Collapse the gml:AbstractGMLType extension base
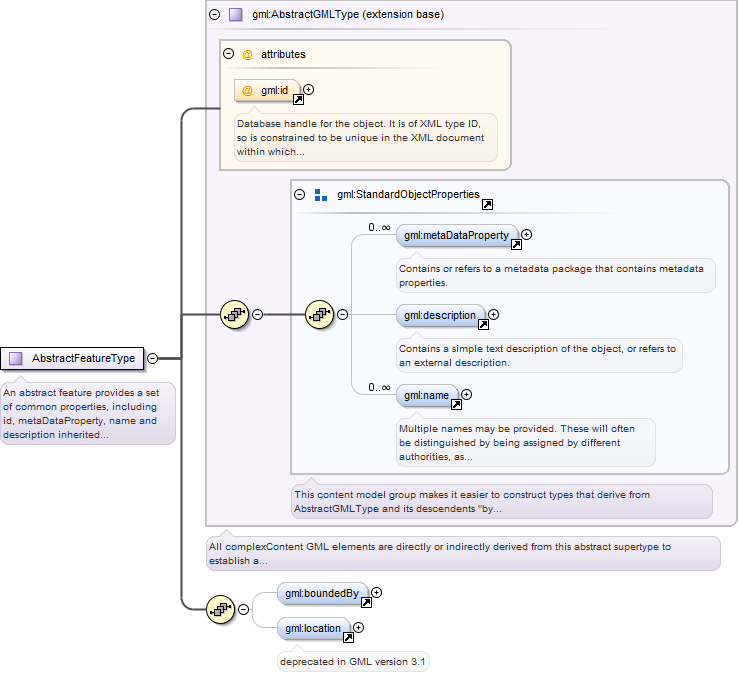Viewport: 739px width, 675px height. click(x=214, y=15)
